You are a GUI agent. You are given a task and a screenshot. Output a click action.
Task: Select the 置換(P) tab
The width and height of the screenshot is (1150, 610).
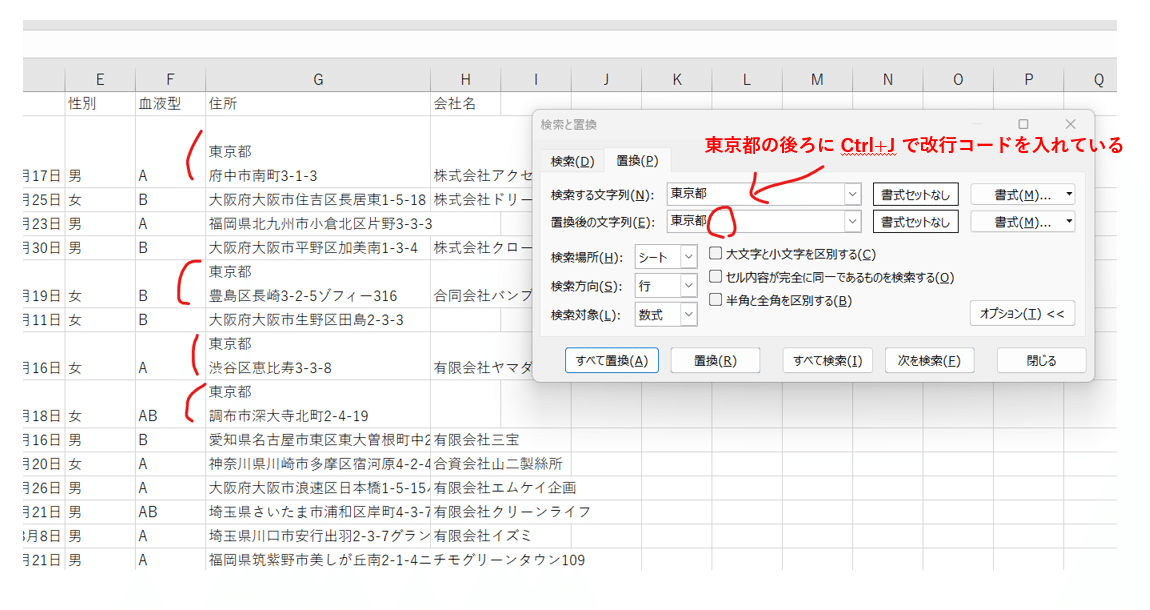pyautogui.click(x=637, y=160)
